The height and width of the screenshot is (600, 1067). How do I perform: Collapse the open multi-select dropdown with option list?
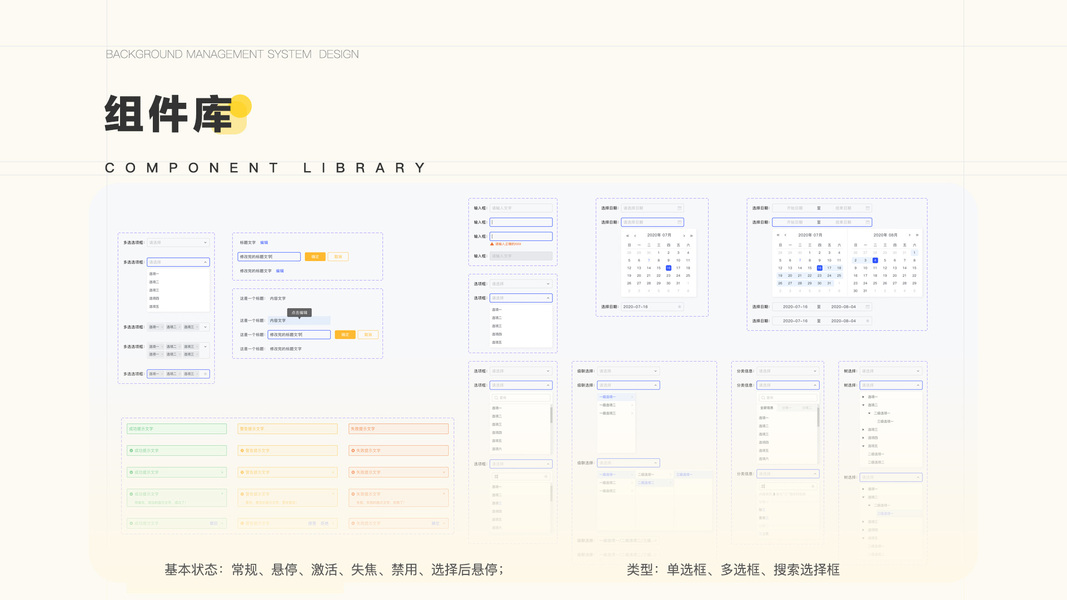click(205, 262)
